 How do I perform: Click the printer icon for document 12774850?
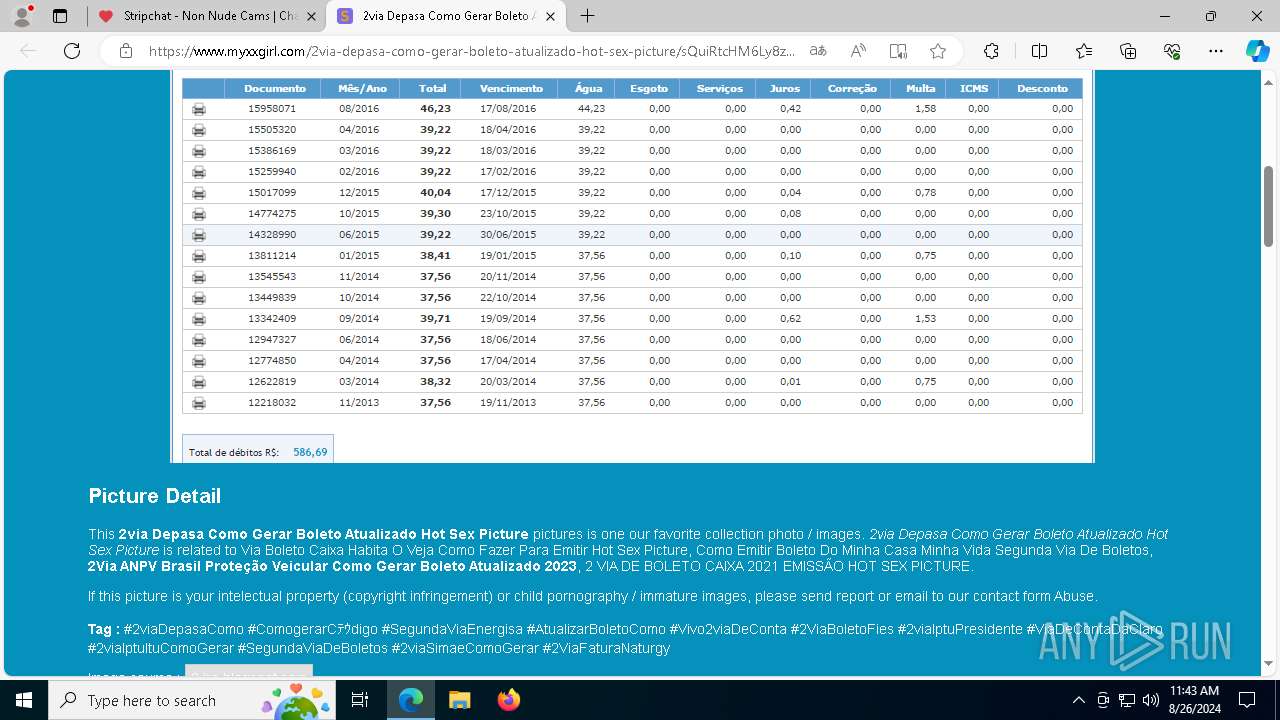click(x=199, y=361)
